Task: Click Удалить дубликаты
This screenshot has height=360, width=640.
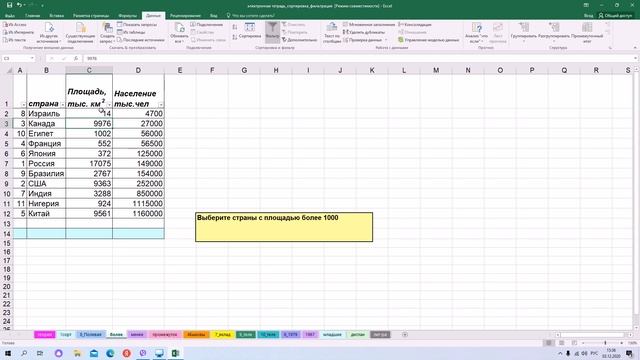Action: 364,32
